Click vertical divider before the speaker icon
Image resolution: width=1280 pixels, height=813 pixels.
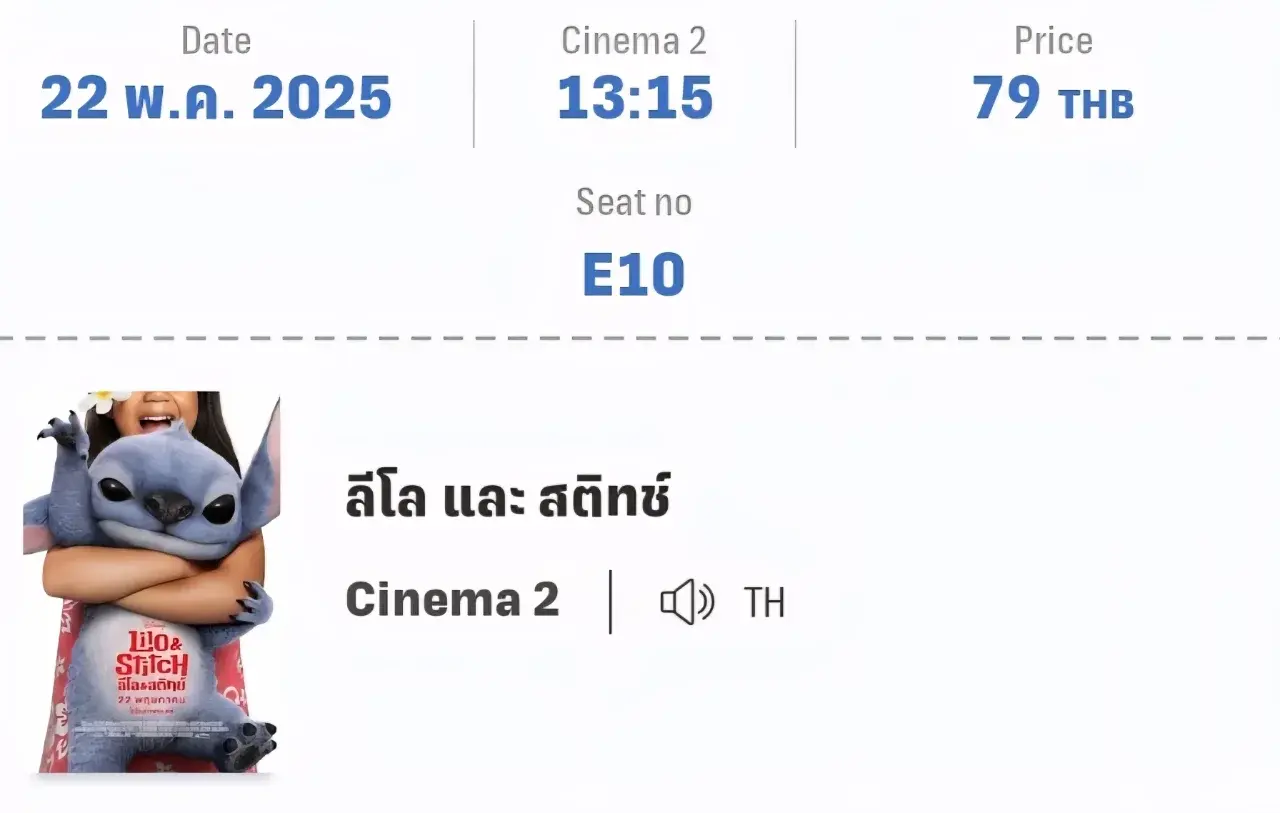pos(610,602)
